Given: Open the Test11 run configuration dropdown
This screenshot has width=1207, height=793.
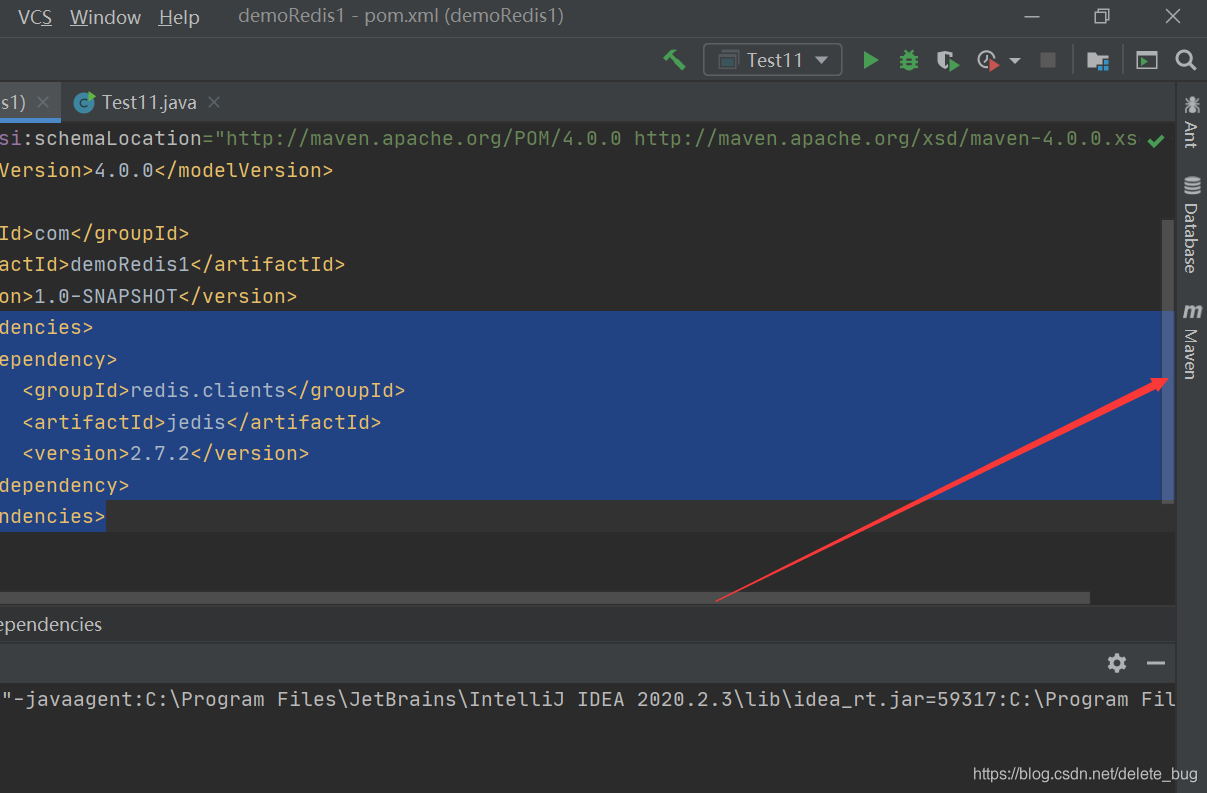Looking at the screenshot, I should [773, 60].
